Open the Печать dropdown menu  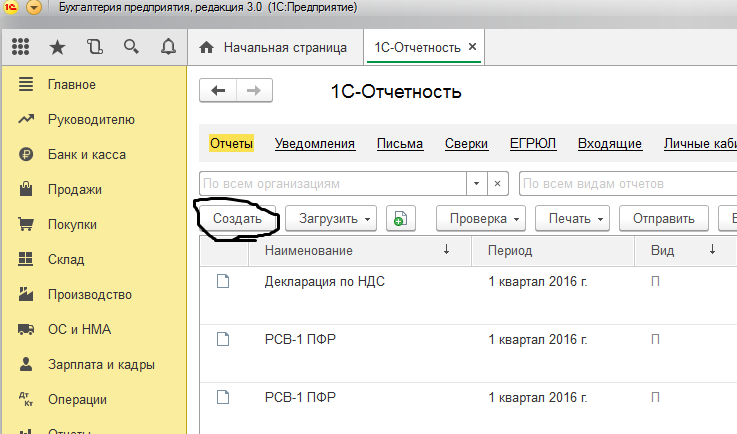[x=572, y=219]
